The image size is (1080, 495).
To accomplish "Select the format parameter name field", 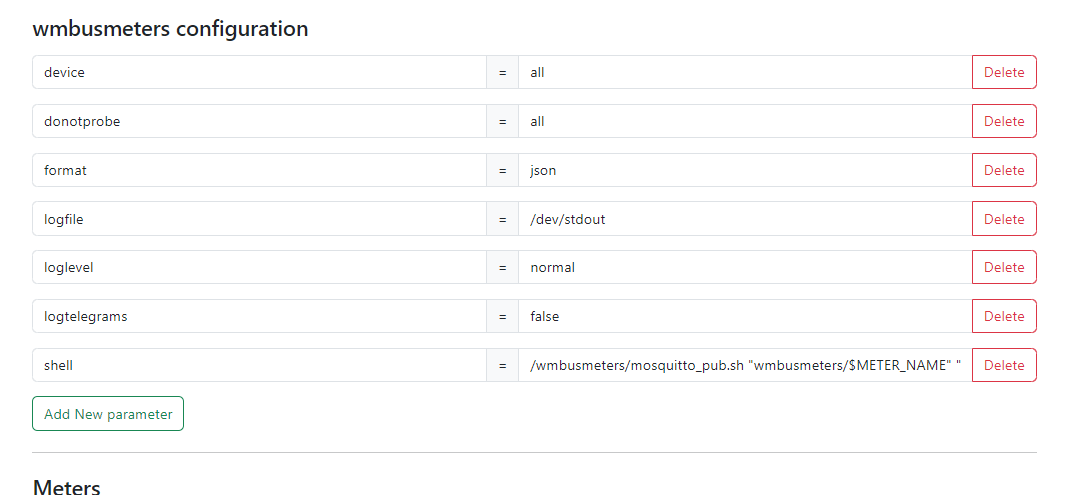I will pyautogui.click(x=259, y=170).
